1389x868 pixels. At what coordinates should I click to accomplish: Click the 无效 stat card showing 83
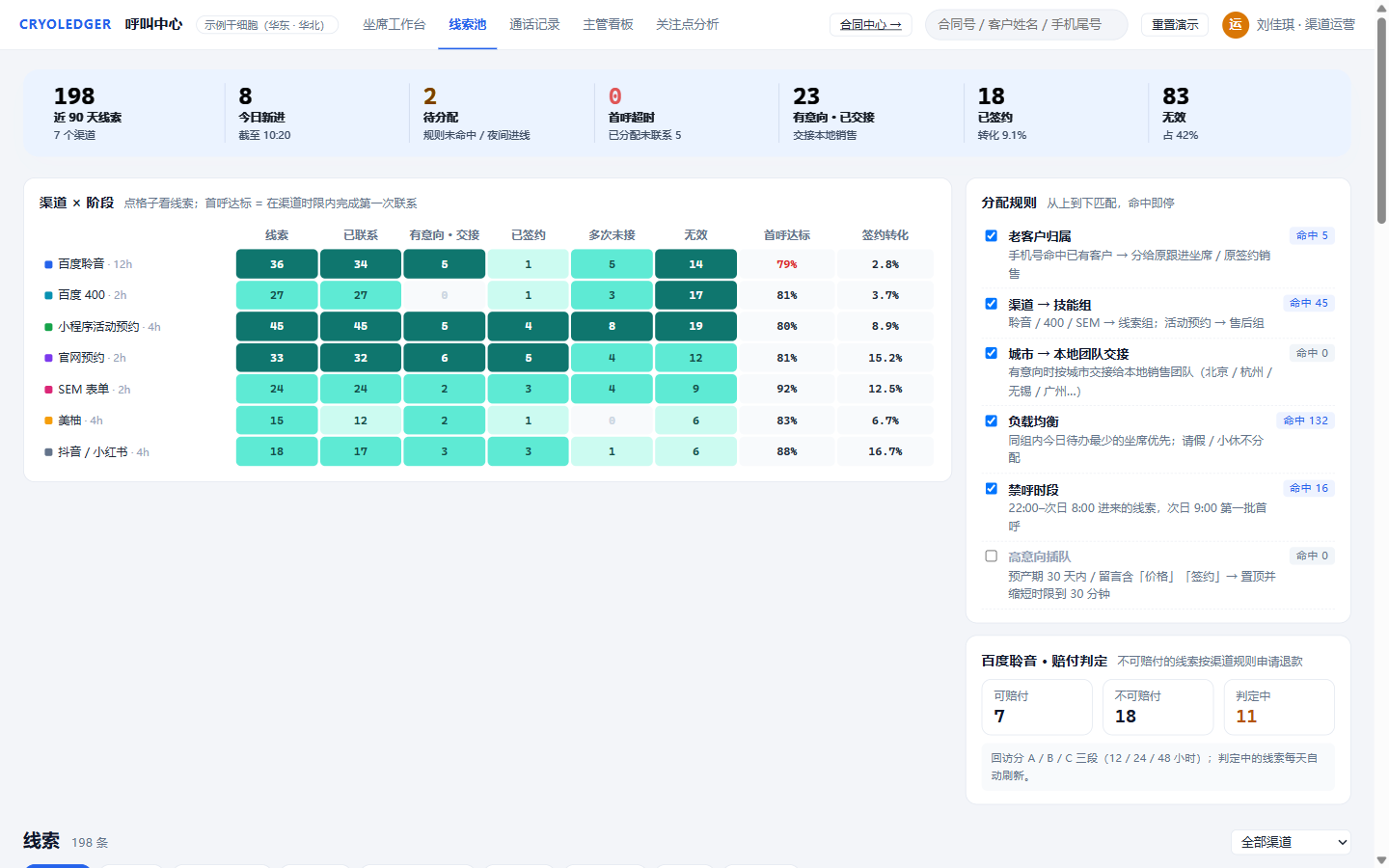click(1240, 114)
